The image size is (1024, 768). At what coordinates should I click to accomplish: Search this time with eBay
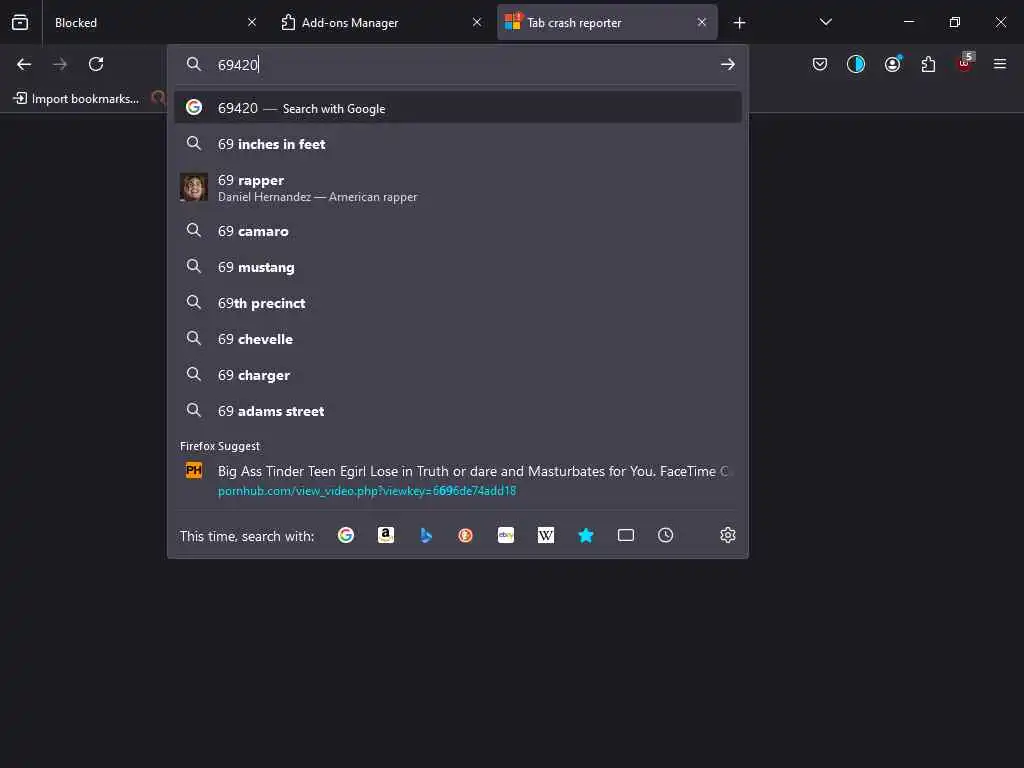505,536
